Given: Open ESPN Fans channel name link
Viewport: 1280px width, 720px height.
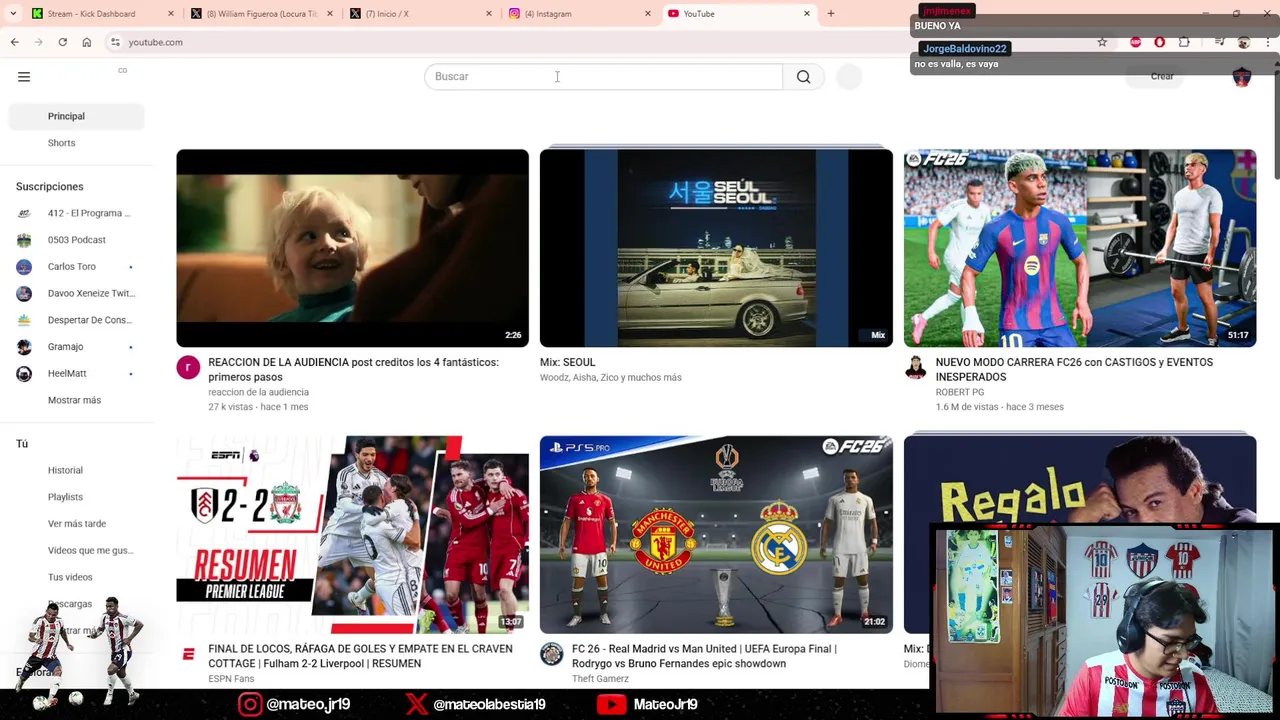Looking at the screenshot, I should point(231,679).
